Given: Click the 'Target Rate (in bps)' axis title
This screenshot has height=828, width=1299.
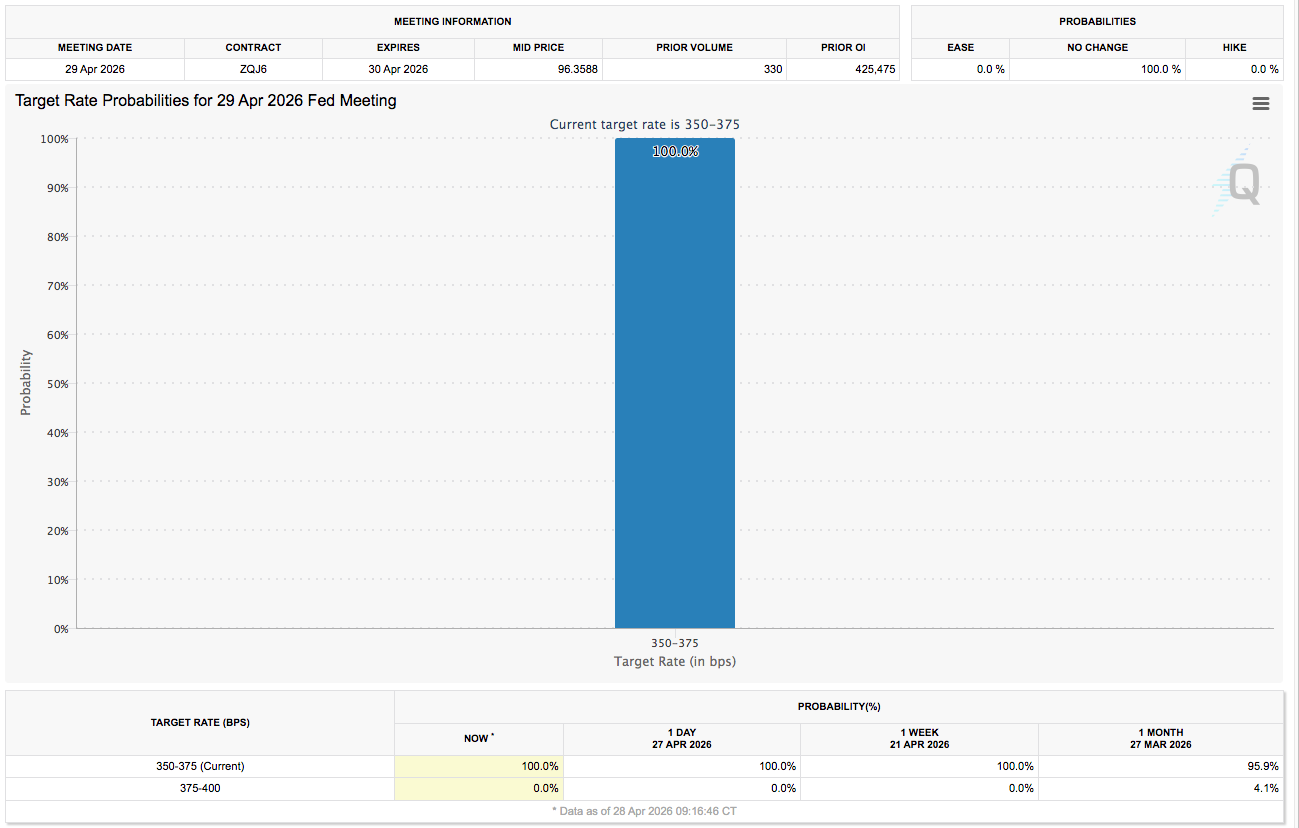Looking at the screenshot, I should pos(675,662).
